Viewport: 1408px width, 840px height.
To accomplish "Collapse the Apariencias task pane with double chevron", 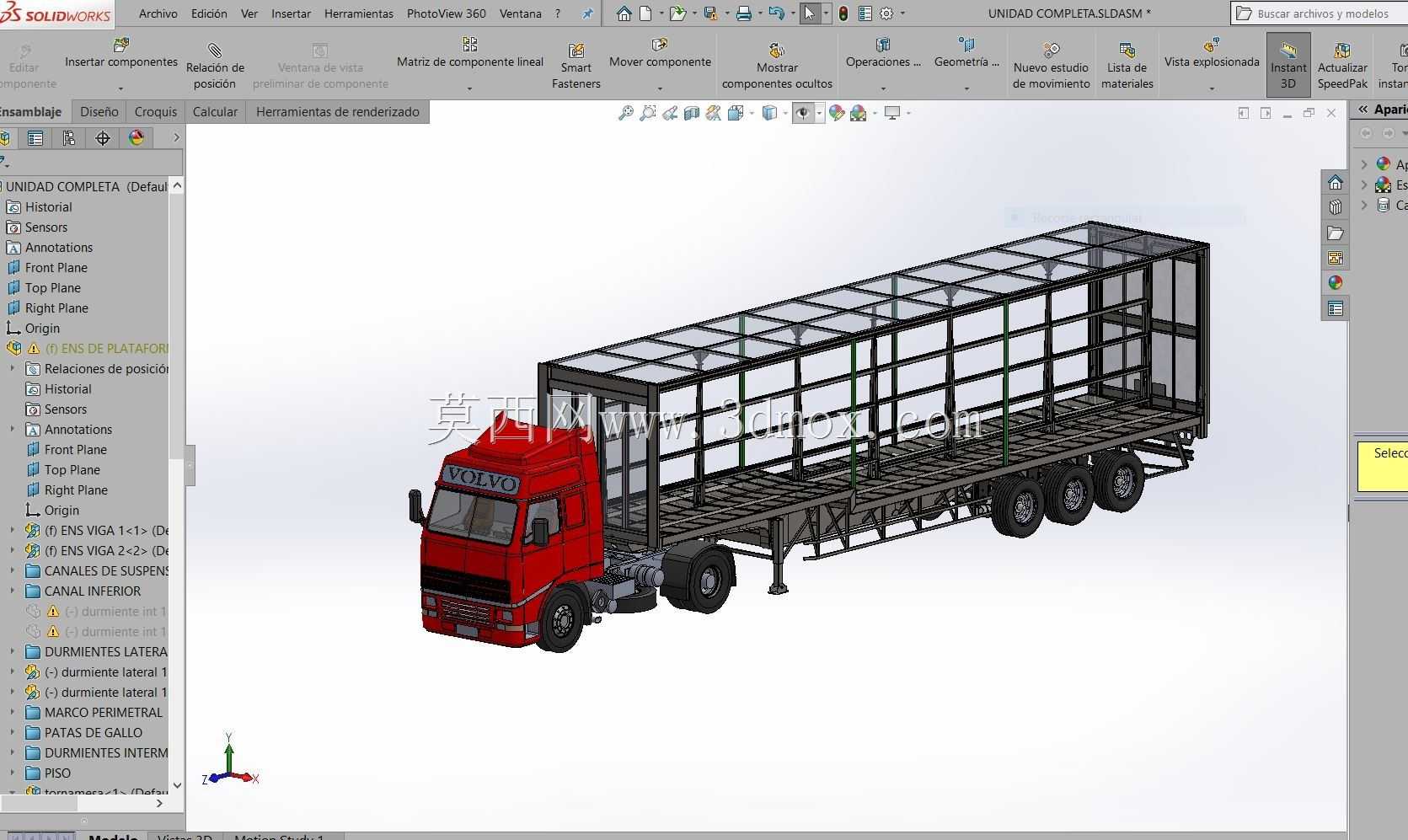I will 1362,110.
